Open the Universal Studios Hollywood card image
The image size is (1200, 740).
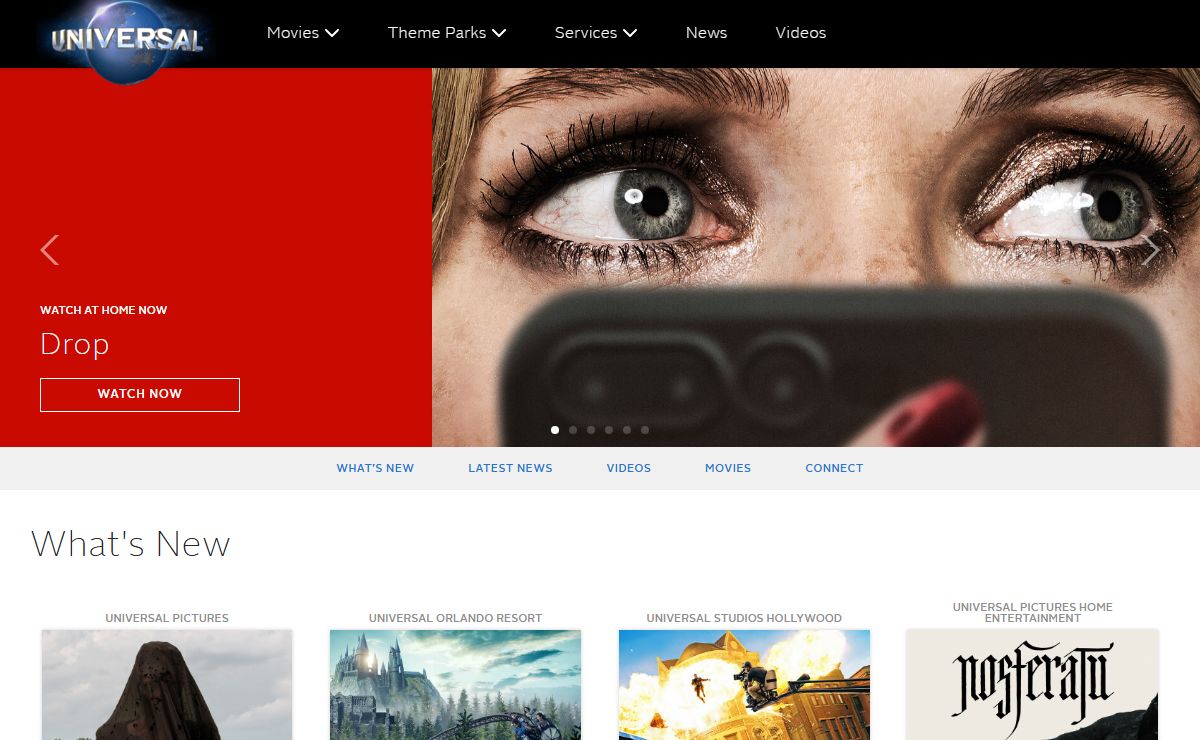(744, 685)
